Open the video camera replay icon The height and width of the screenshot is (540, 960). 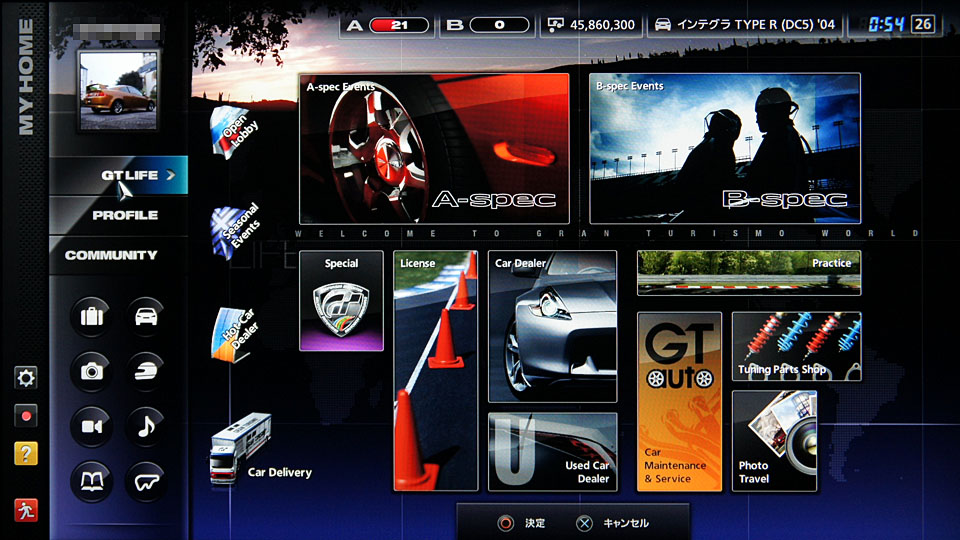92,427
